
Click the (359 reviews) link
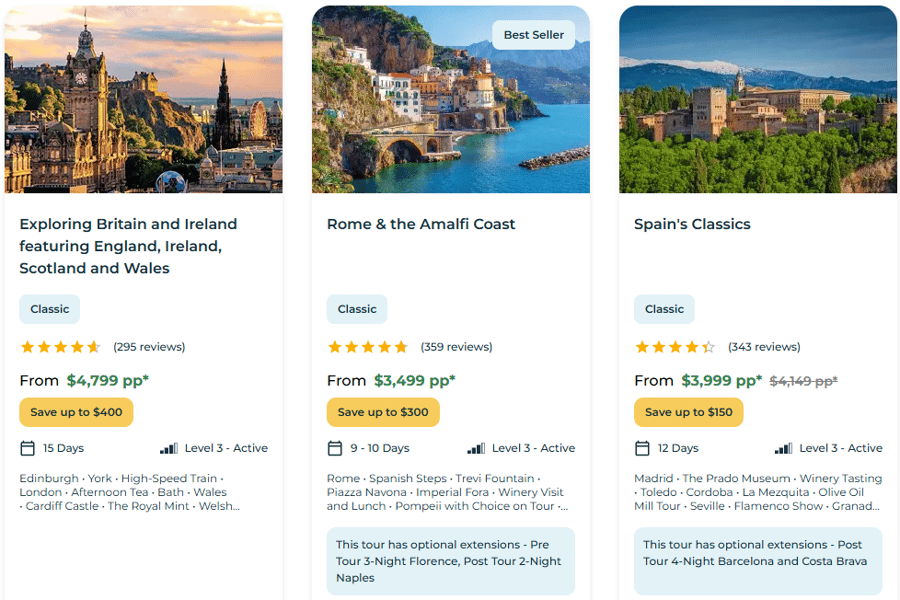coord(456,347)
